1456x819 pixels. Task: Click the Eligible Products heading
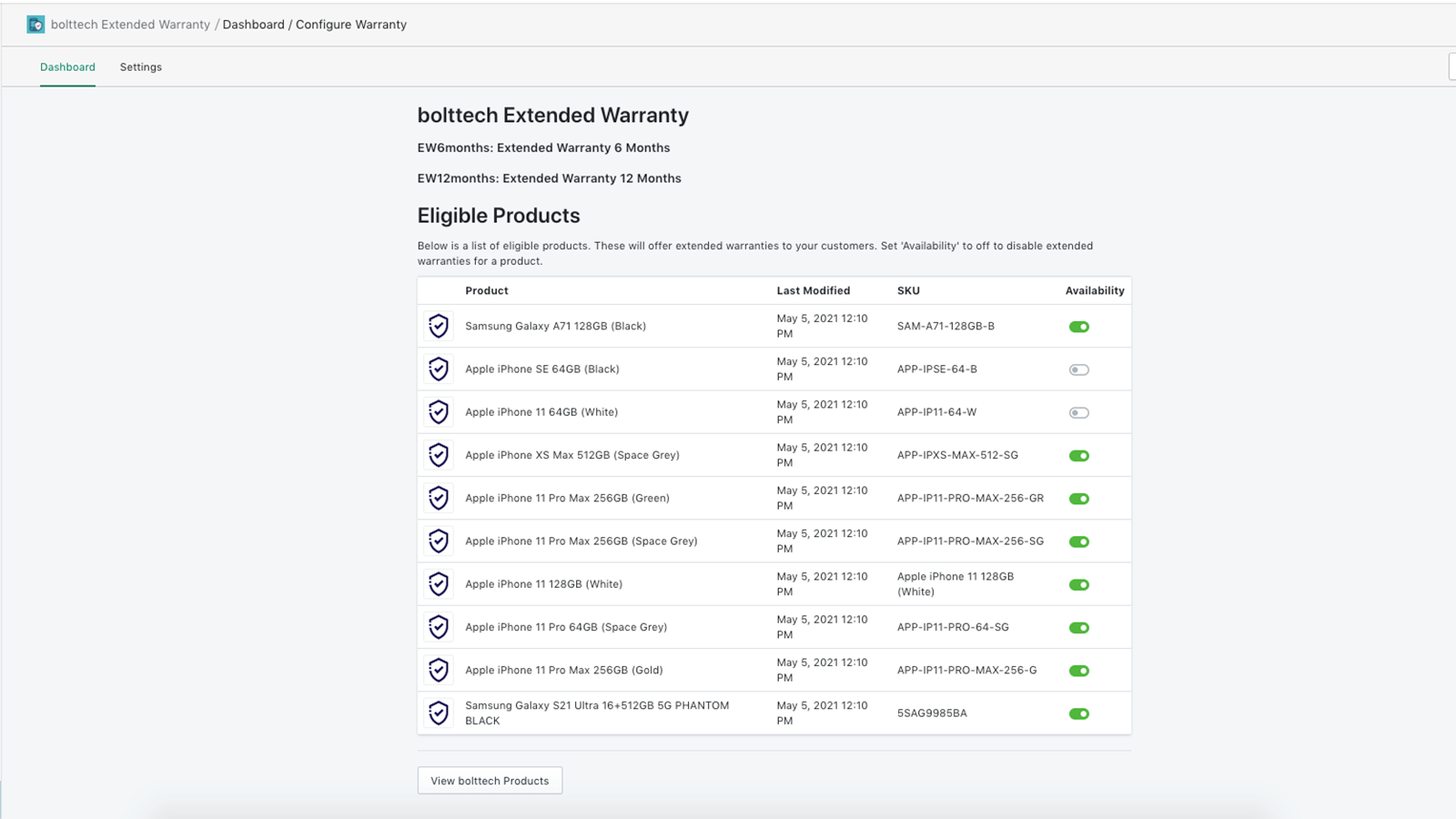[x=499, y=216]
